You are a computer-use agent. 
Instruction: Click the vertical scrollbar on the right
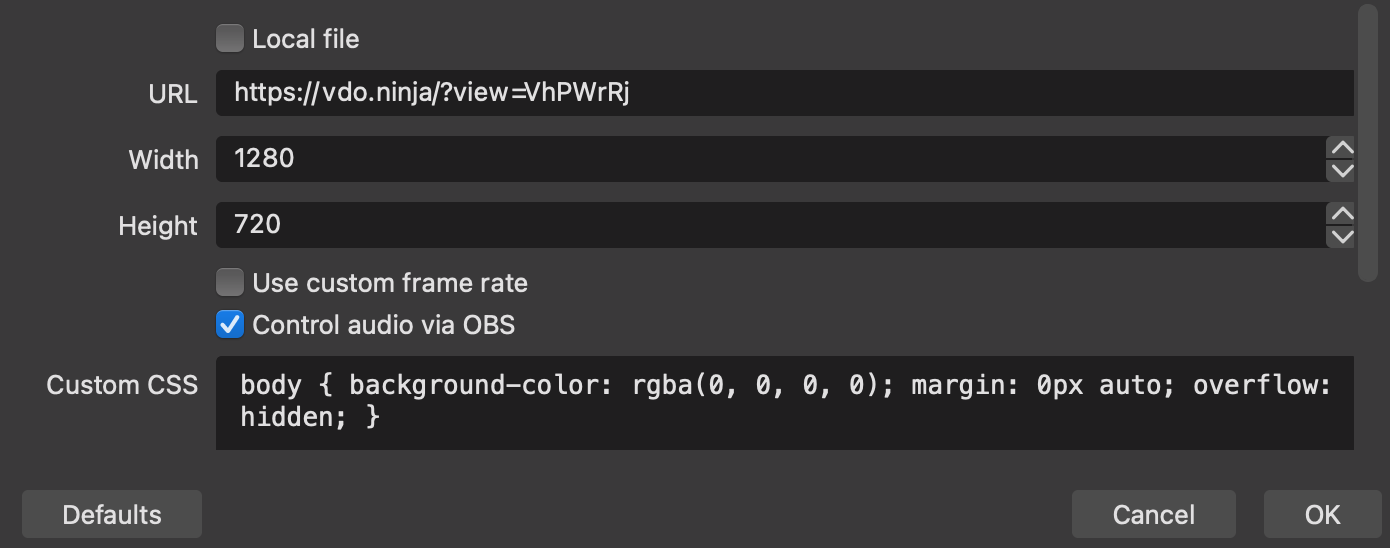click(x=1368, y=142)
